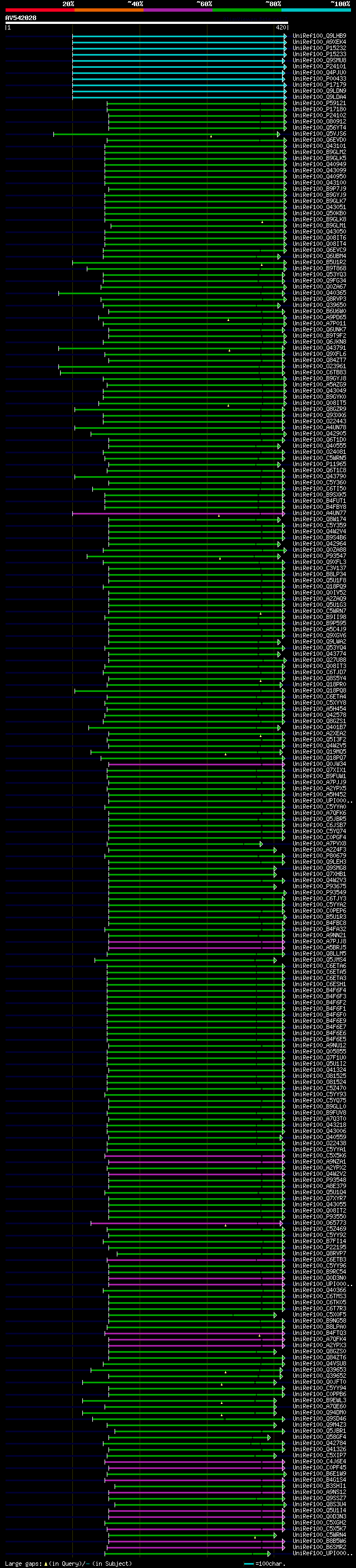356x1568 pixels.
Task: Click hit label UniRef100_Q19MQ5
Action: pos(319,752)
